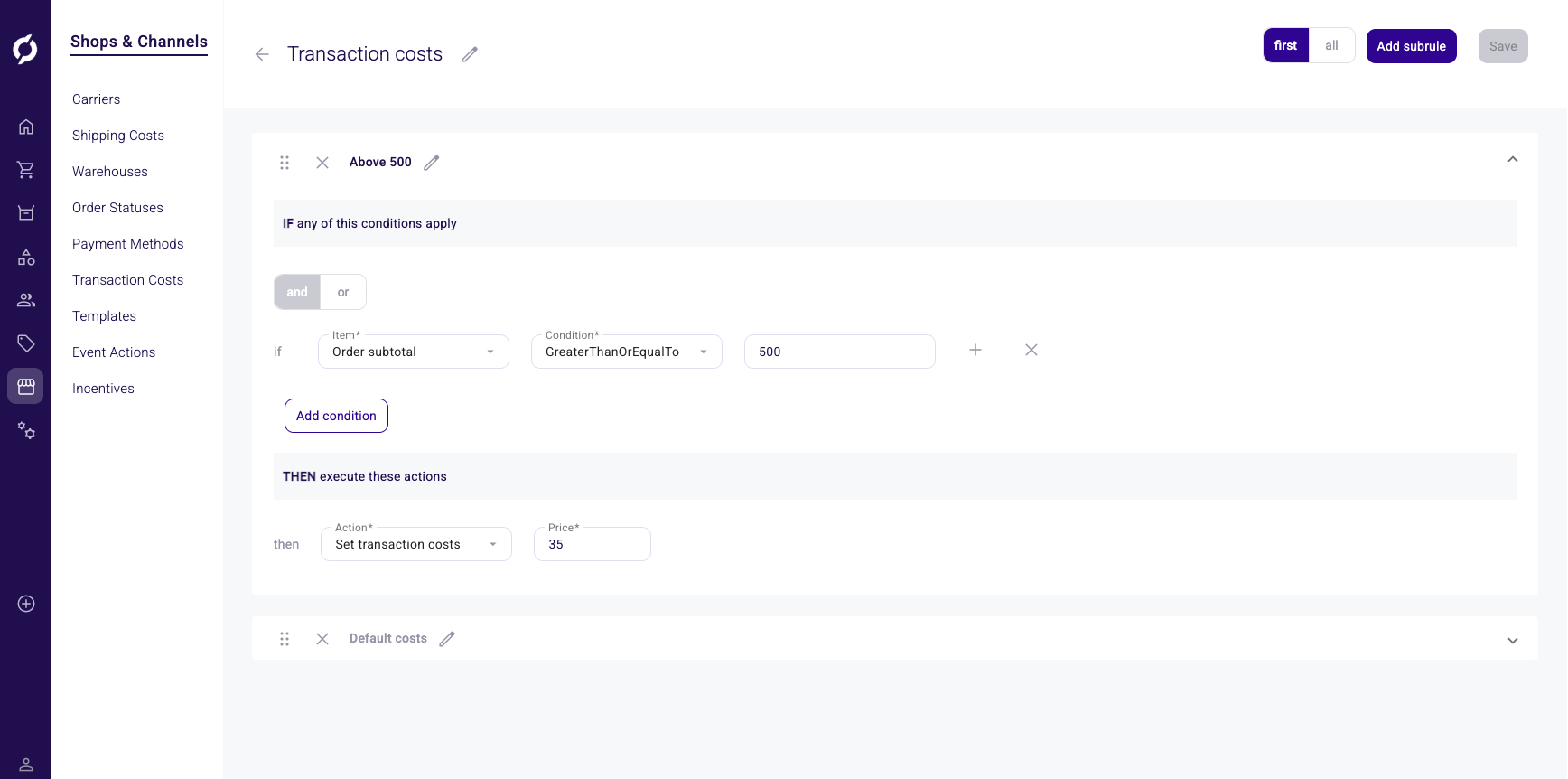The image size is (1568, 779).
Task: Open the shopping cart icon in sidebar
Action: click(x=26, y=170)
